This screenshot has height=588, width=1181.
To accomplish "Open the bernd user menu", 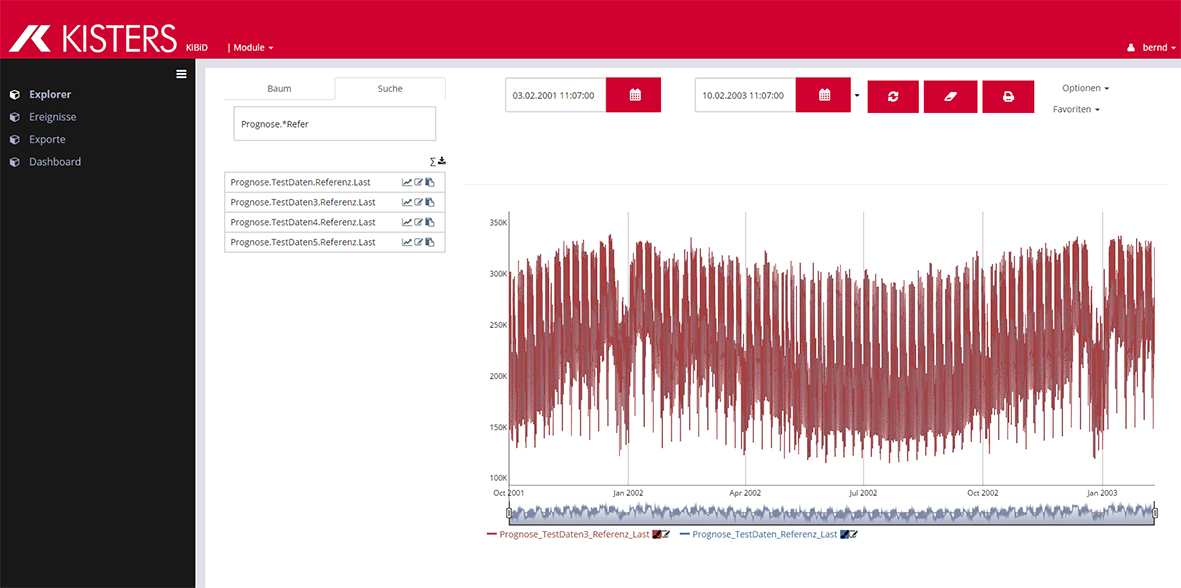I will (1151, 47).
